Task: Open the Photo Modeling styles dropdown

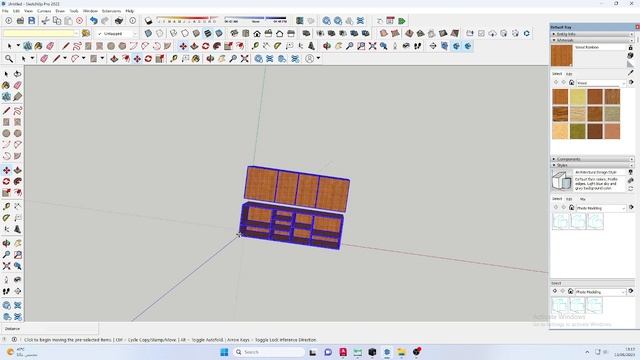Action: pos(601,208)
